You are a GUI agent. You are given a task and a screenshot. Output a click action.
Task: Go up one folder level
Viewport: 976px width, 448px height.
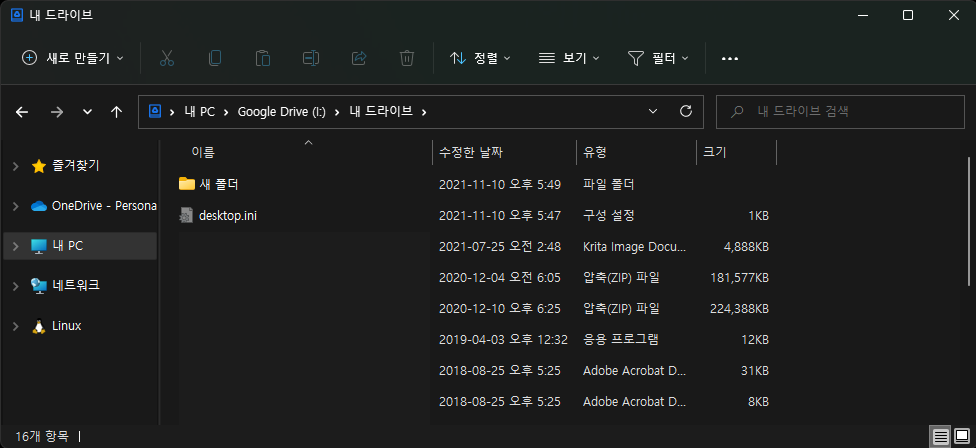pos(116,112)
